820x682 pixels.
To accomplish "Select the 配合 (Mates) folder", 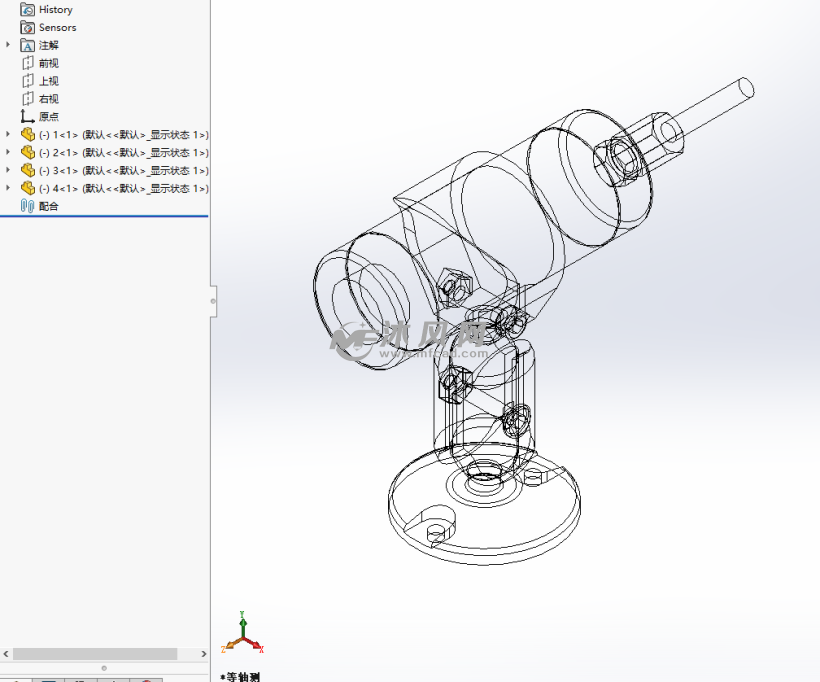I will pyautogui.click(x=48, y=206).
